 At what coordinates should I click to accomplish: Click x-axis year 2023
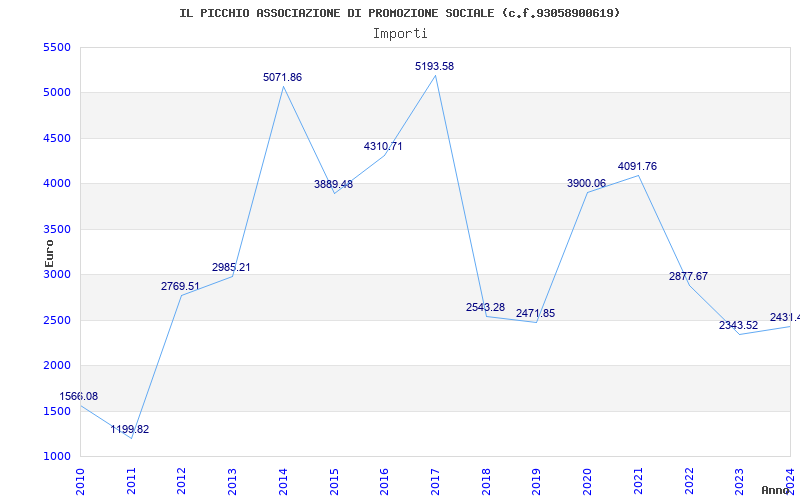(740, 481)
